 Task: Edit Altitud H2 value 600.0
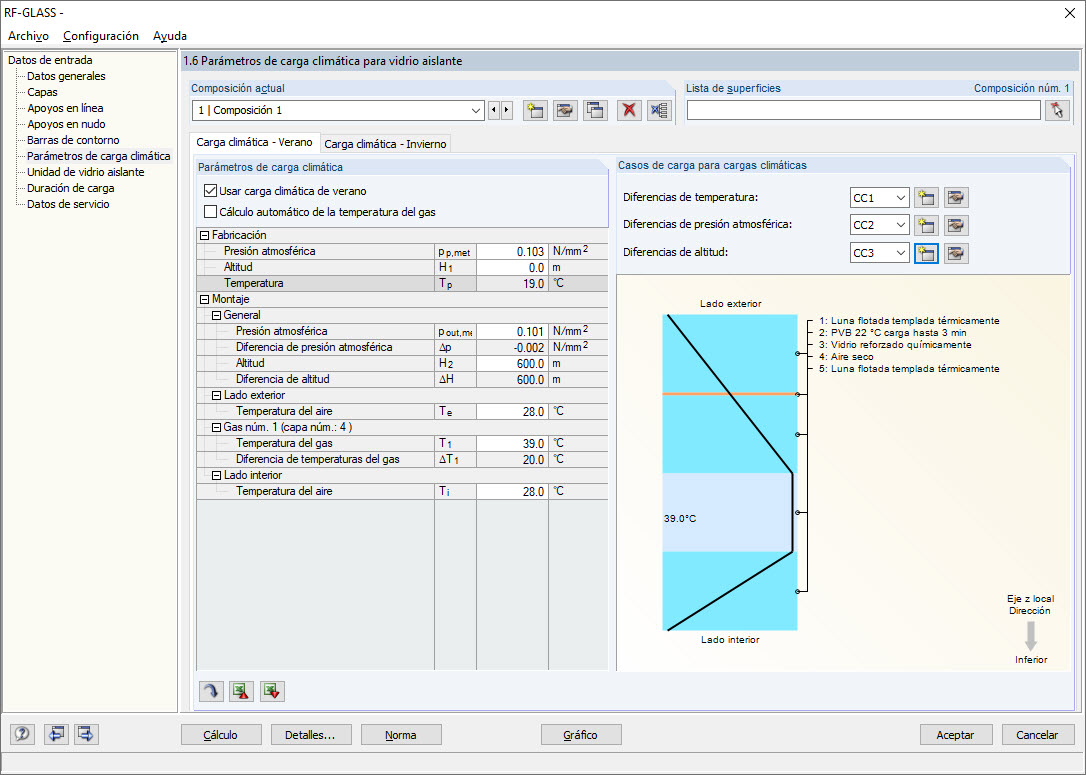click(x=513, y=364)
